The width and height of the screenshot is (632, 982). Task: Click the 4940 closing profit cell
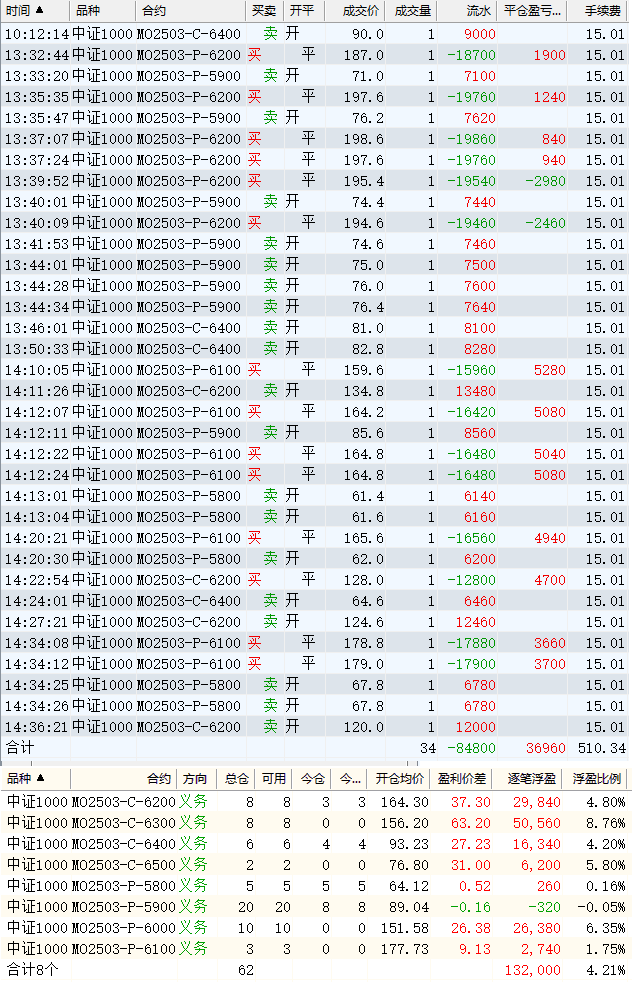549,538
